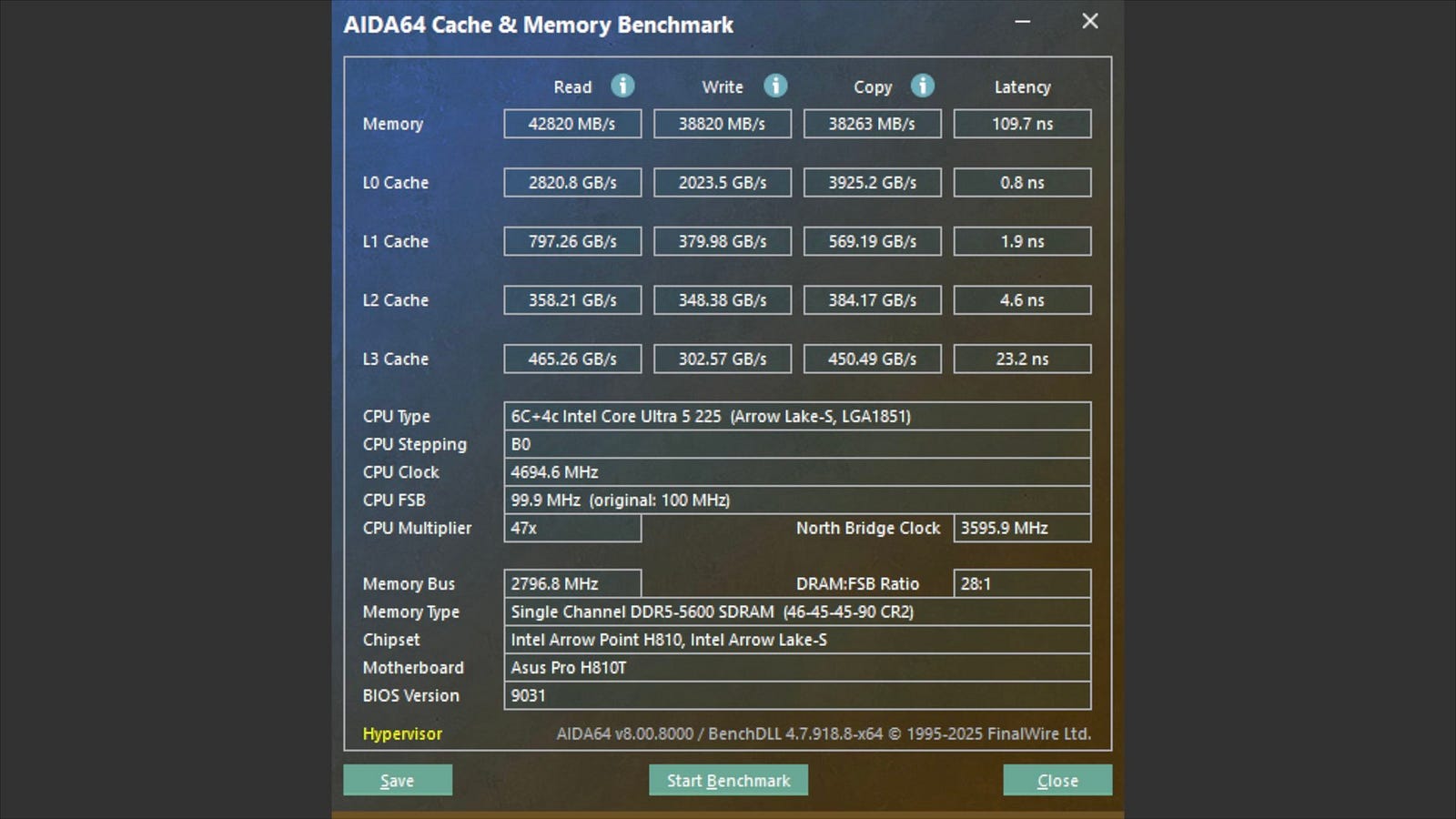Click the yellow Hypervisor label
Image resolution: width=1456 pixels, height=819 pixels.
(x=402, y=733)
